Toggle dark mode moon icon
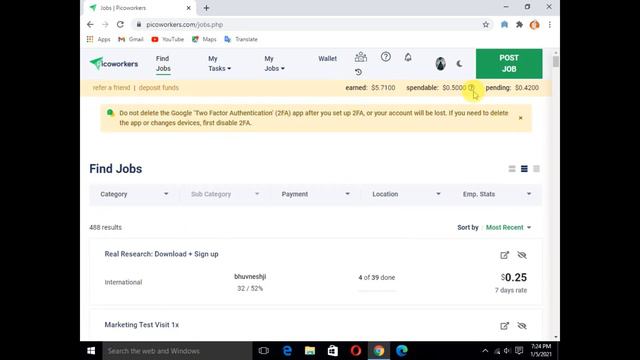 pos(460,64)
